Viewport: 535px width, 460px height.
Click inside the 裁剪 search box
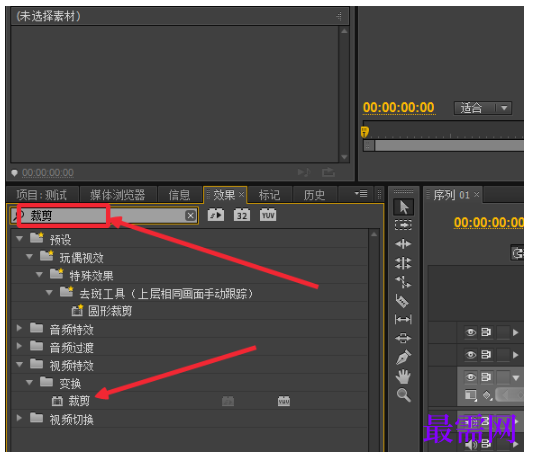pyautogui.click(x=104, y=216)
